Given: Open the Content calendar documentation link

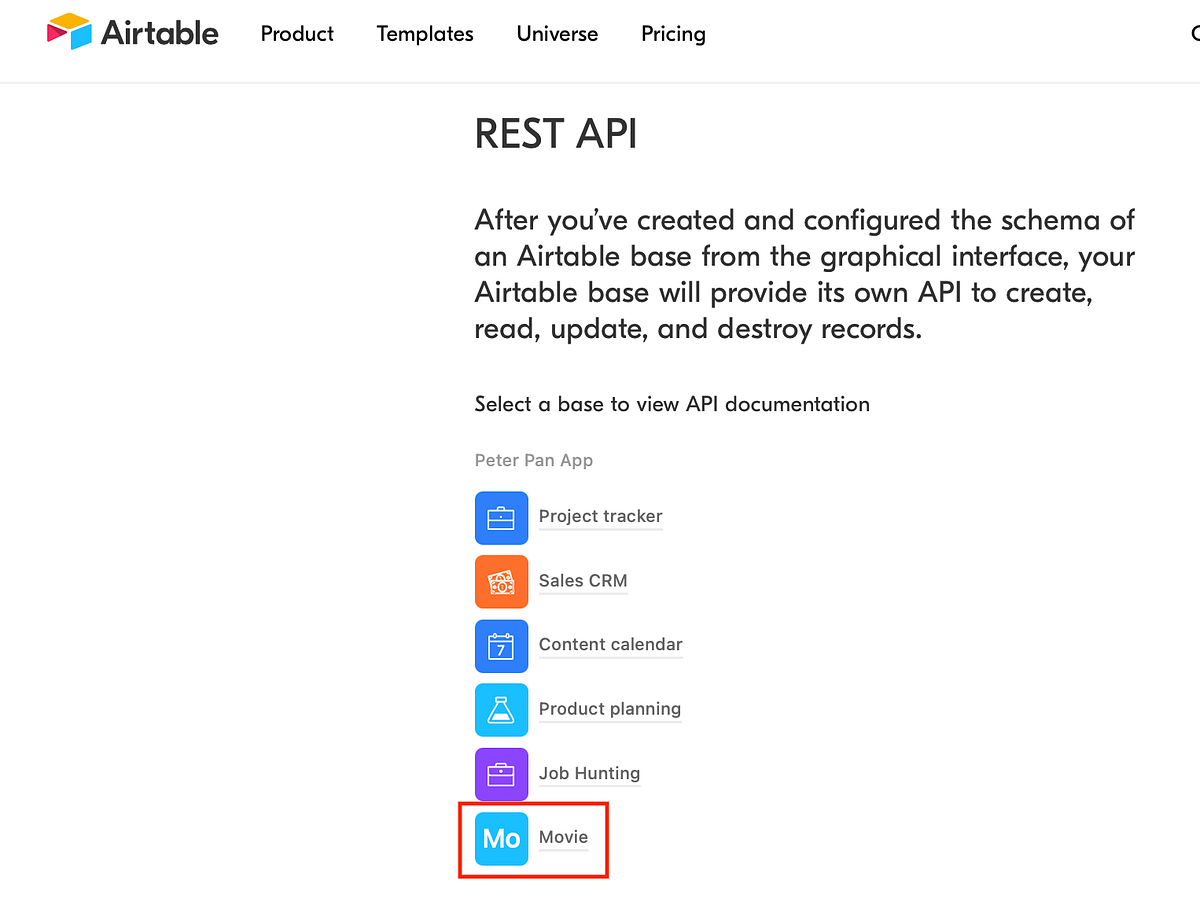Looking at the screenshot, I should 610,645.
